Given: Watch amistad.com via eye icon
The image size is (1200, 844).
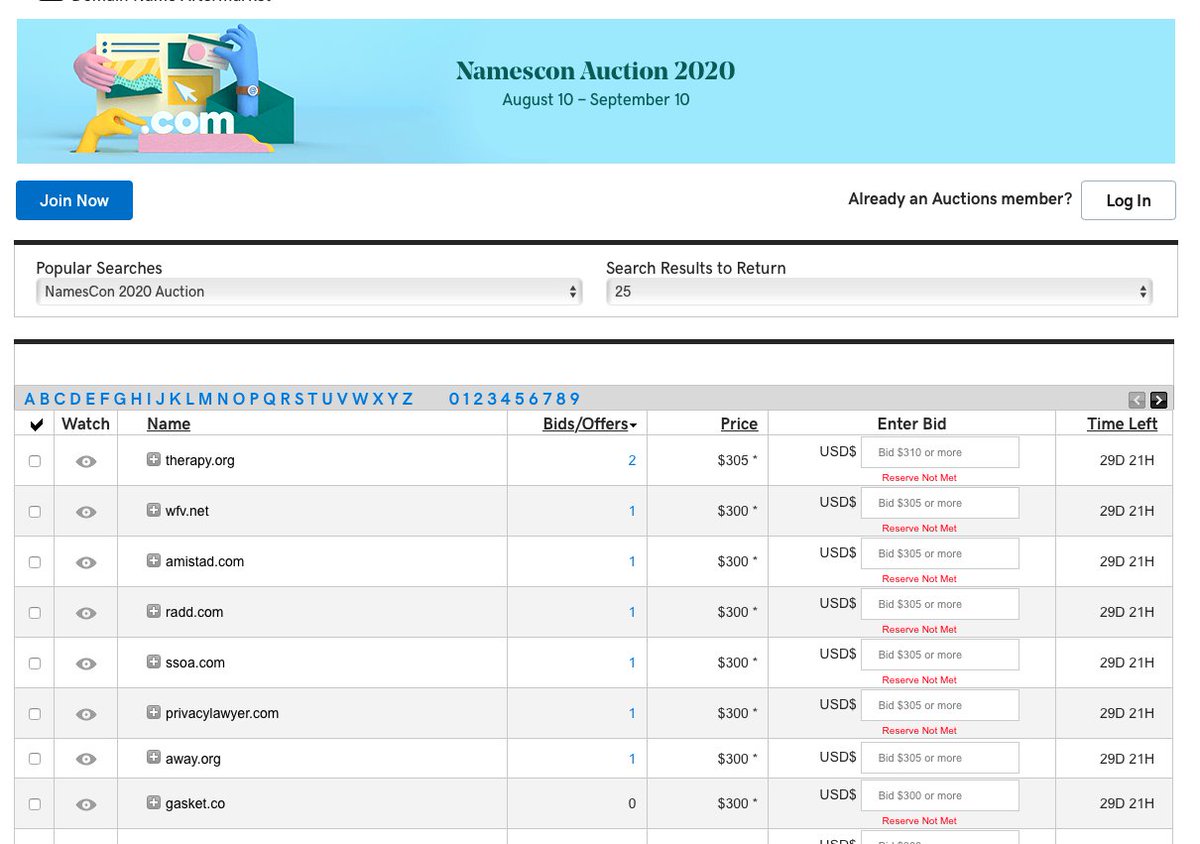Looking at the screenshot, I should 86,562.
